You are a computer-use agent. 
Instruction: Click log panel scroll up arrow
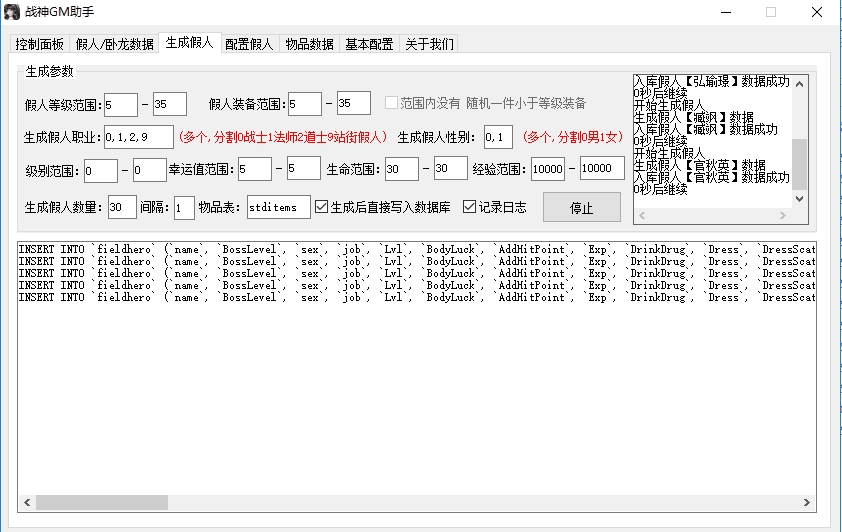(x=800, y=84)
